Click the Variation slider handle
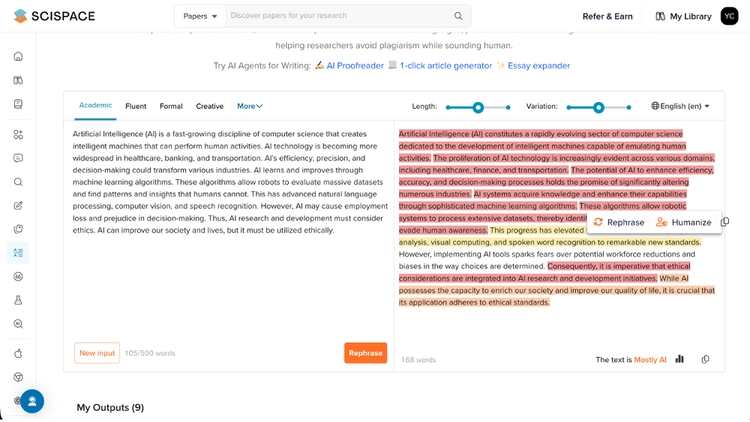Image resolution: width=750 pixels, height=422 pixels. (x=598, y=108)
